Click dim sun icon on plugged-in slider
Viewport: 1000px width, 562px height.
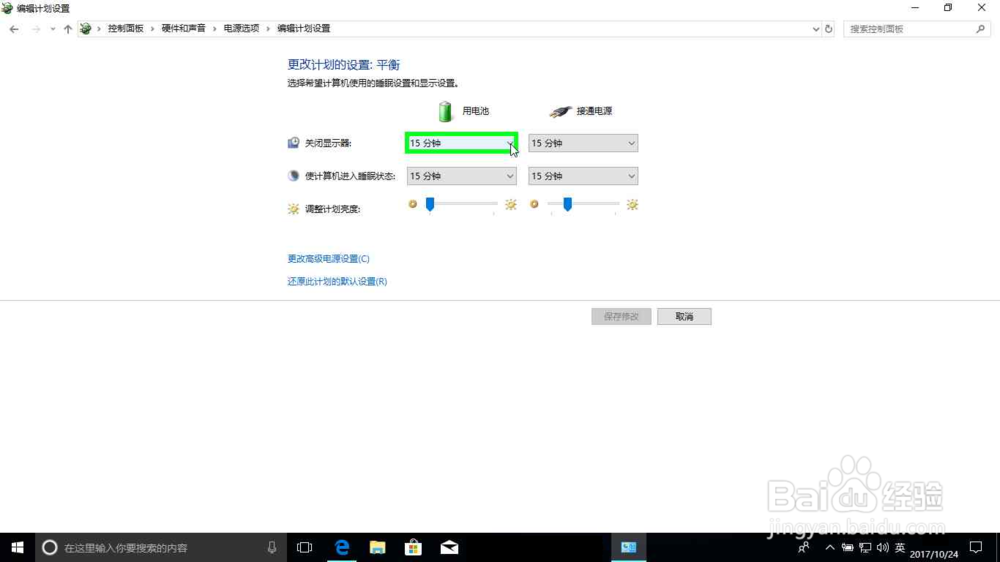click(x=534, y=204)
